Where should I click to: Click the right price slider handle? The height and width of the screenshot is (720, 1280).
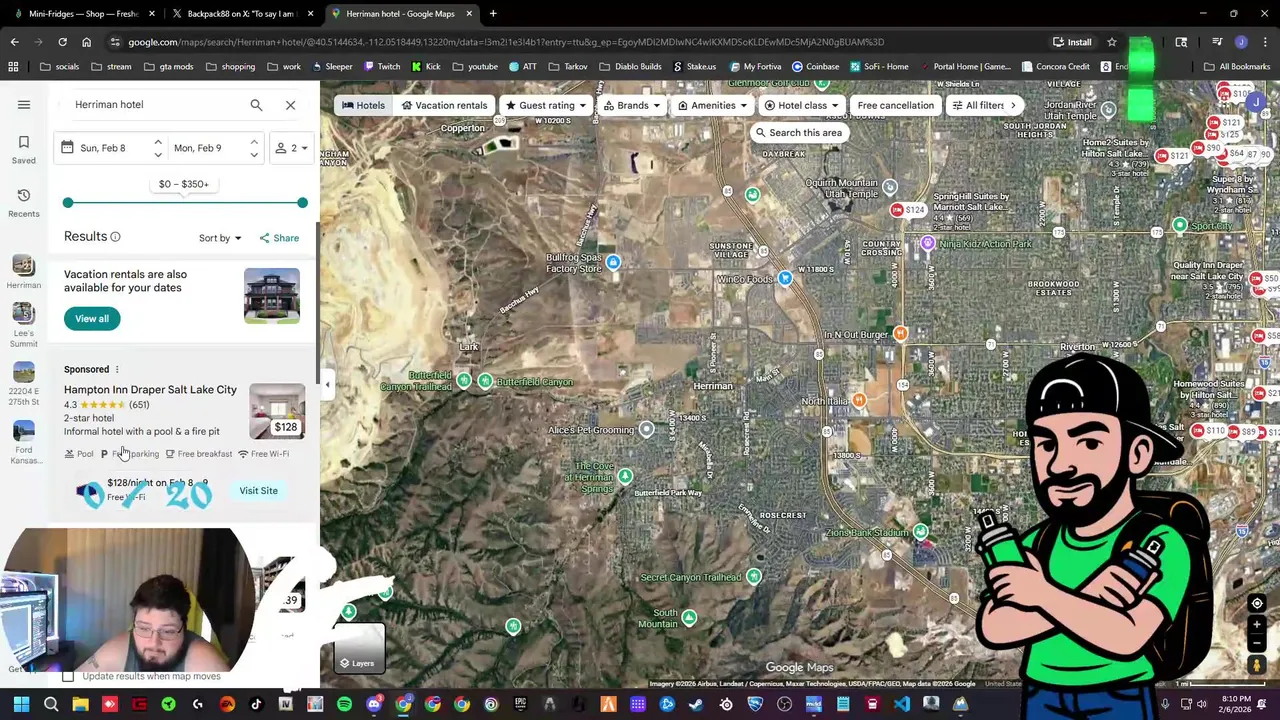tap(302, 203)
